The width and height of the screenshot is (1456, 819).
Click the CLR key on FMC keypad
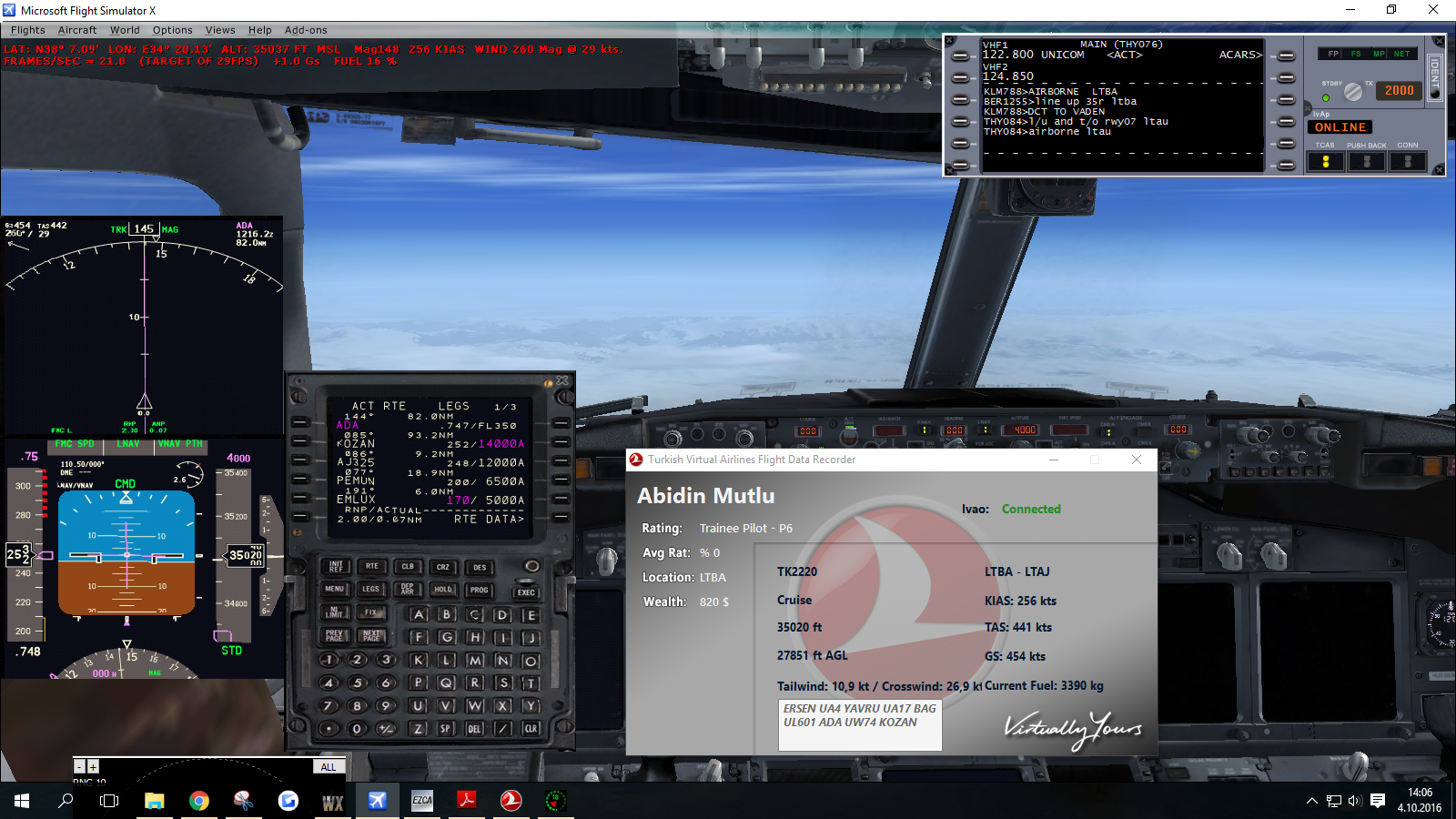[531, 728]
